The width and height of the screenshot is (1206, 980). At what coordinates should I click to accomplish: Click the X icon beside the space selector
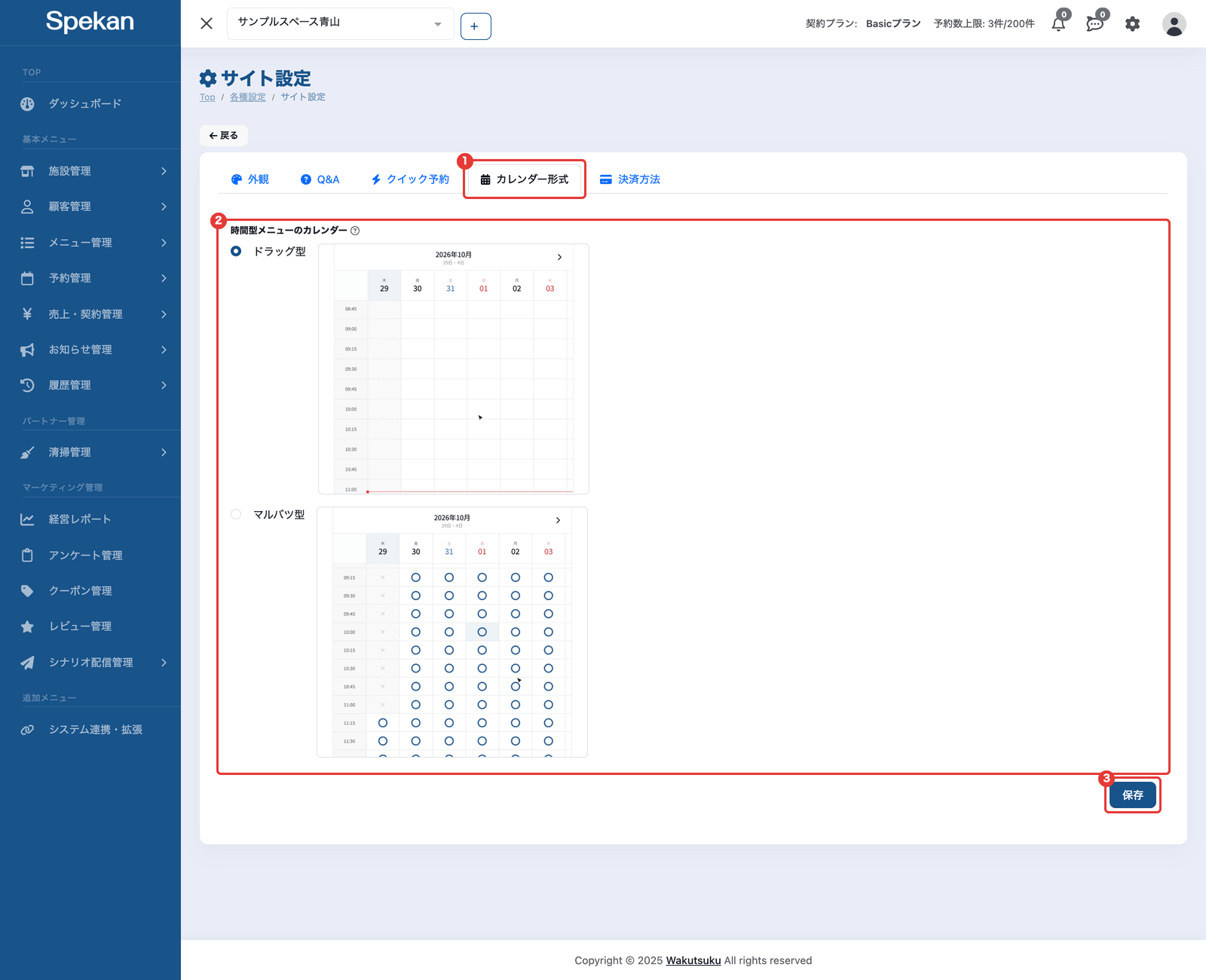tap(207, 23)
